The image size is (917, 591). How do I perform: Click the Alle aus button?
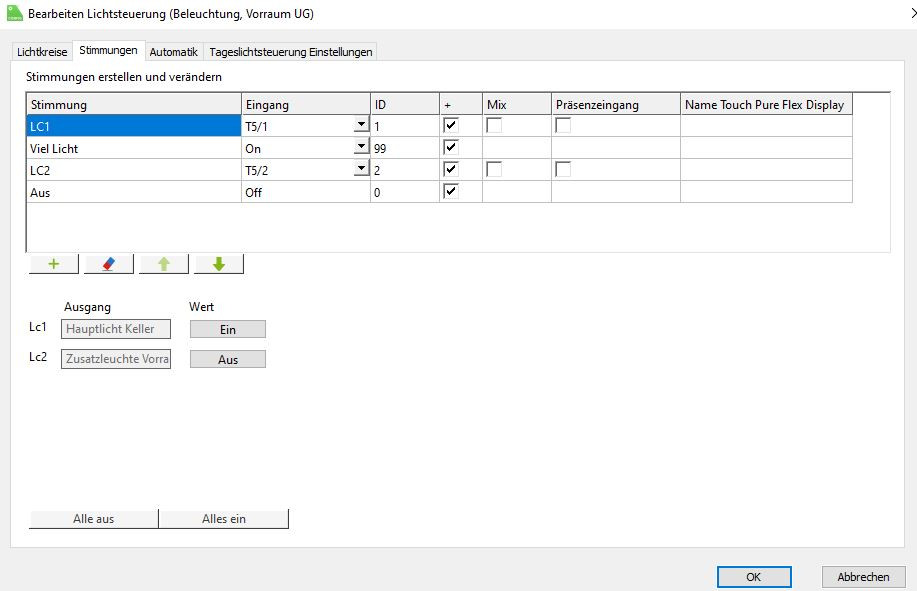pyautogui.click(x=94, y=519)
